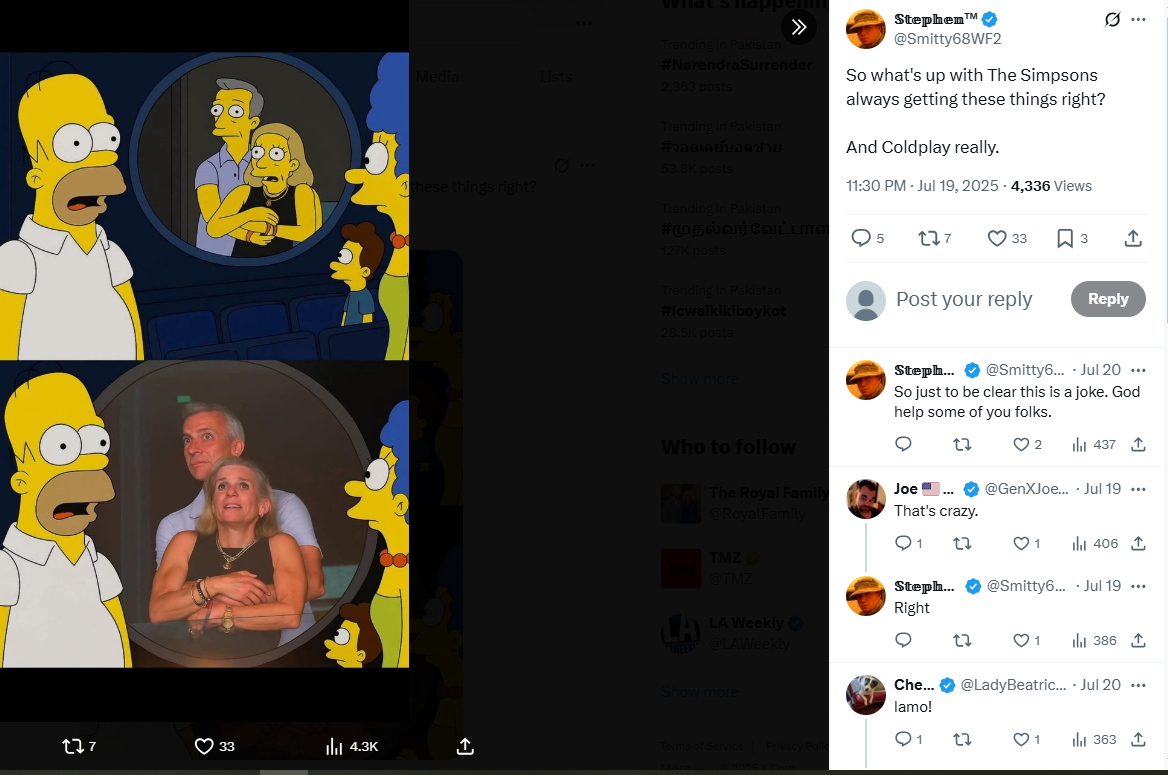
Task: Click the real-photo meme panel at bottom
Action: point(204,514)
